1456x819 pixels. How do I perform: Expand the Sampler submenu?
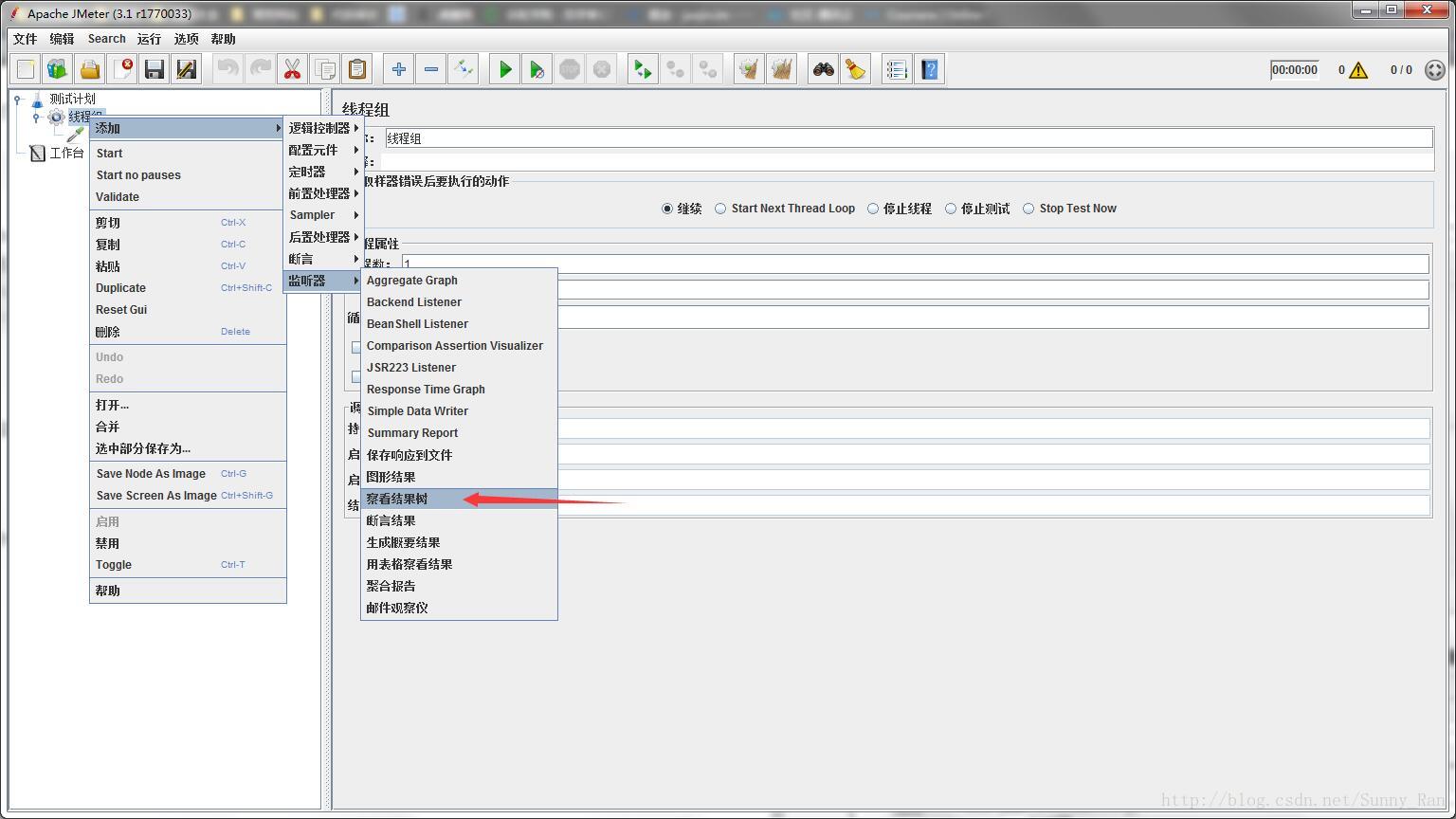tap(323, 215)
